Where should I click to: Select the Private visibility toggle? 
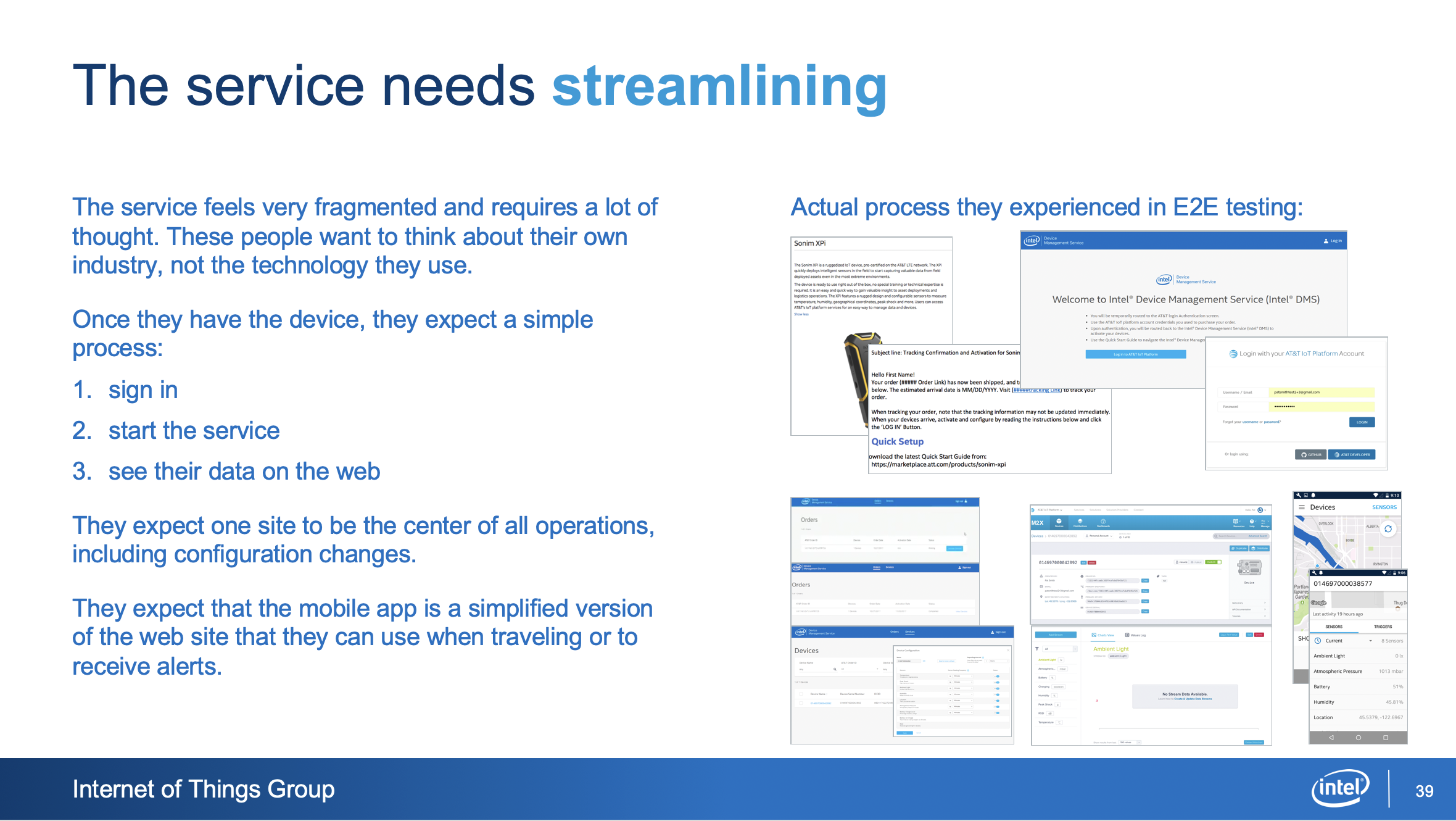1181,562
